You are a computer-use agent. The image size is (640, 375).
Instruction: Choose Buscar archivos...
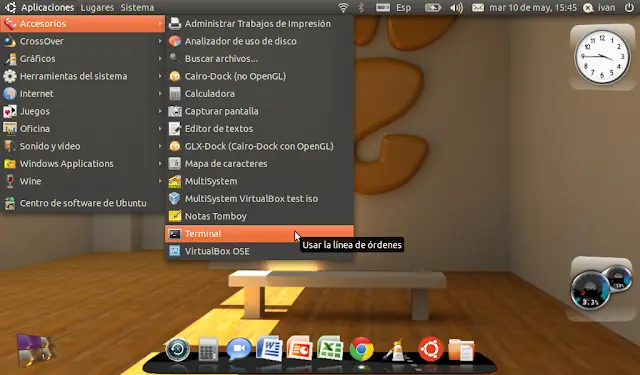tap(259, 58)
